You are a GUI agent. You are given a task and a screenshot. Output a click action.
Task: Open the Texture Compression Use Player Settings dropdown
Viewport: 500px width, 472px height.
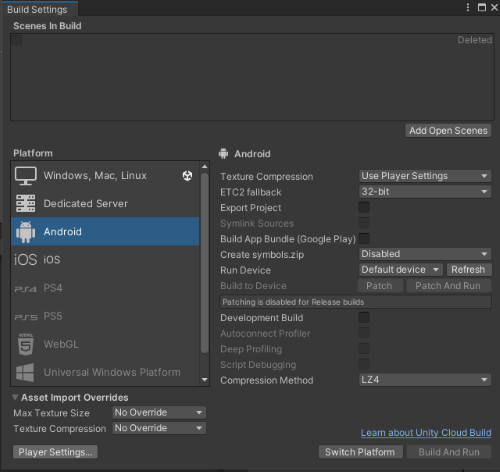[425, 176]
